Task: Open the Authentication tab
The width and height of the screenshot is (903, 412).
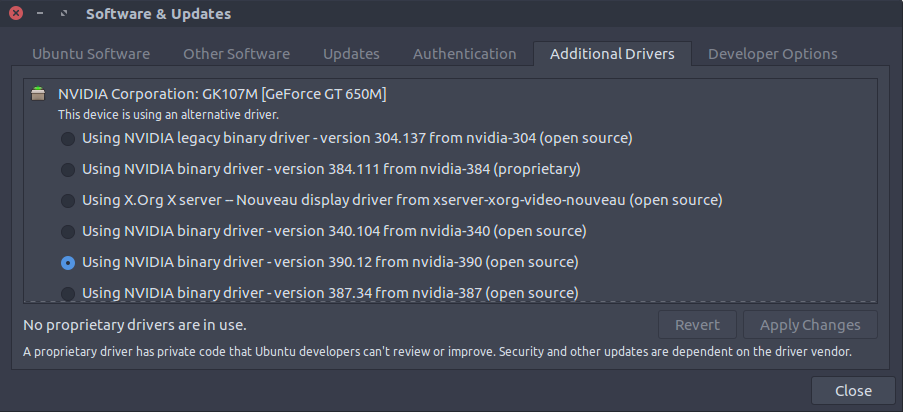Action: point(465,54)
